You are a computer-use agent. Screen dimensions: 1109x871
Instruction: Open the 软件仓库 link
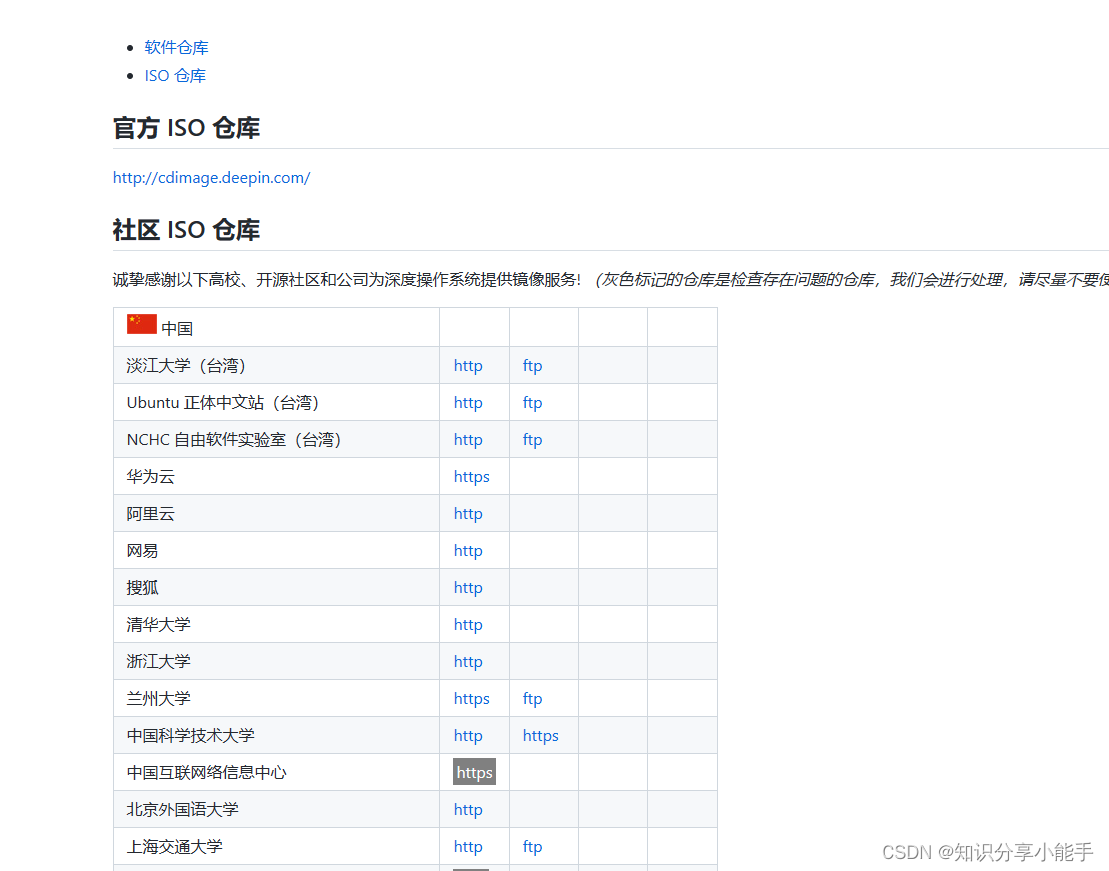176,47
